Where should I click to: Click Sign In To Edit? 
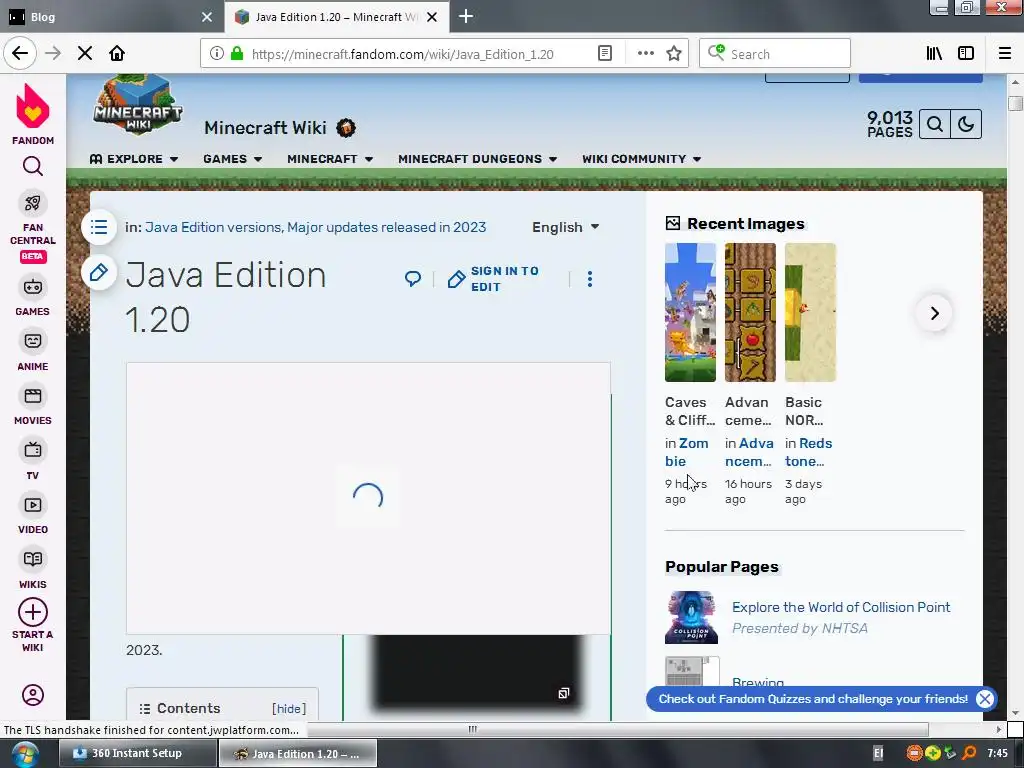[493, 279]
